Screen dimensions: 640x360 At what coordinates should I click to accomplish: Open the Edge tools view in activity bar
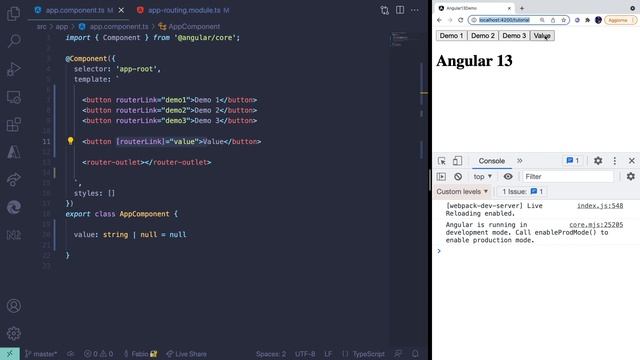[x=13, y=207]
